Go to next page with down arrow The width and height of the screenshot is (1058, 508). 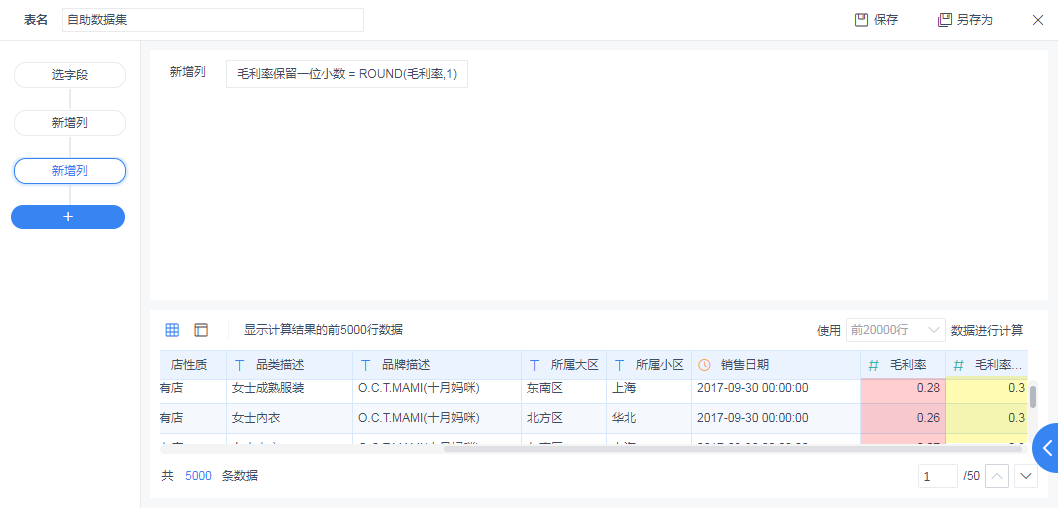click(x=1026, y=476)
